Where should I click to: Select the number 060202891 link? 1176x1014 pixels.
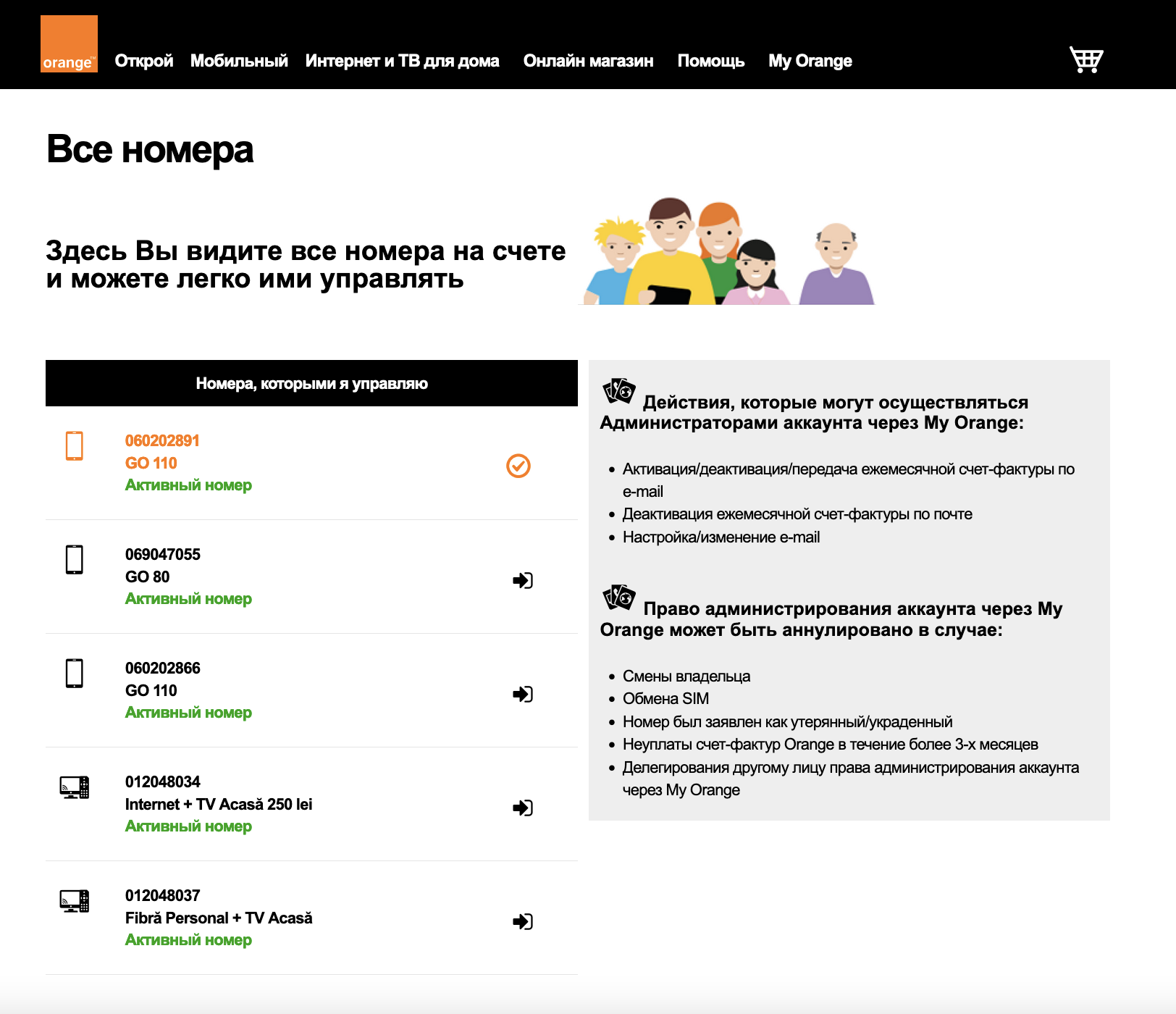(x=162, y=440)
